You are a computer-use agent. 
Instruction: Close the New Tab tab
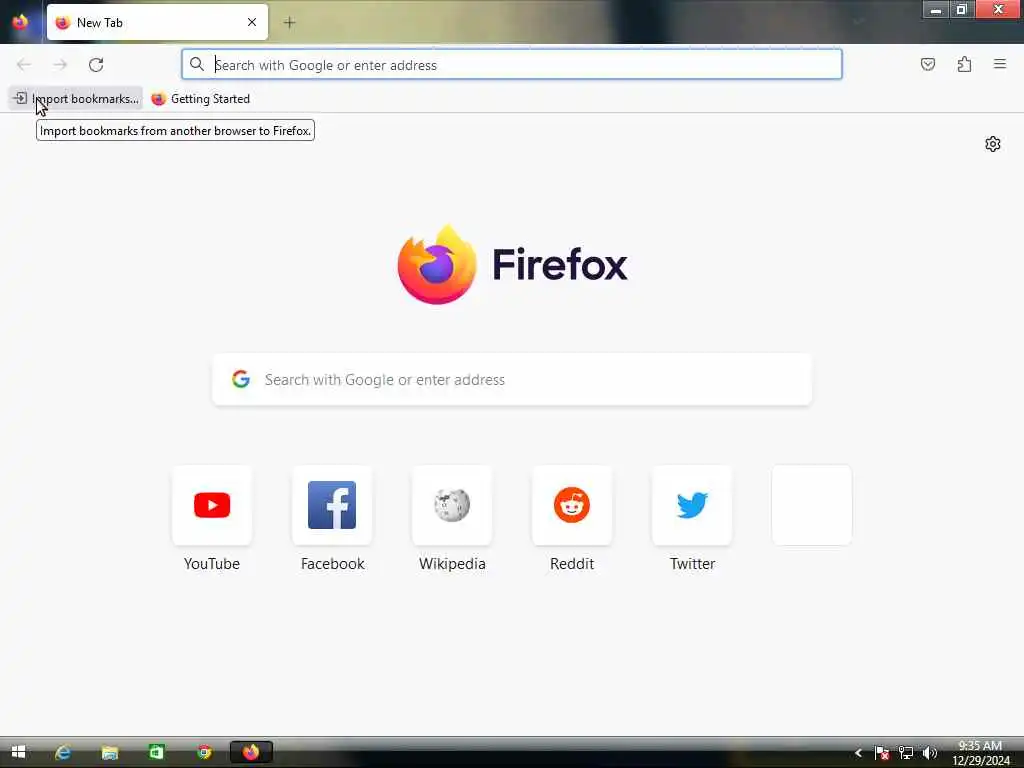(x=252, y=22)
